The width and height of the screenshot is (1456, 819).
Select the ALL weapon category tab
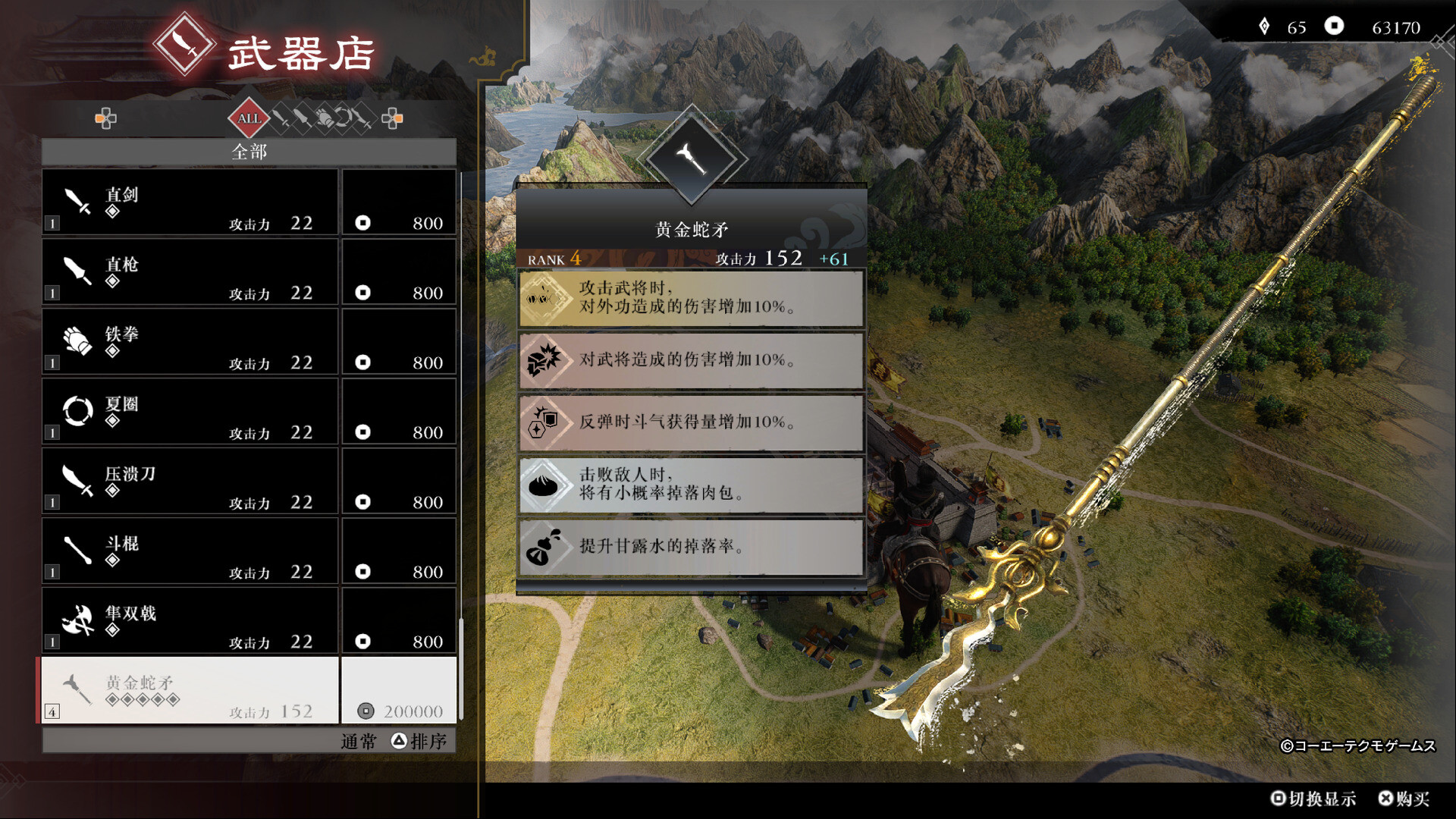(249, 118)
